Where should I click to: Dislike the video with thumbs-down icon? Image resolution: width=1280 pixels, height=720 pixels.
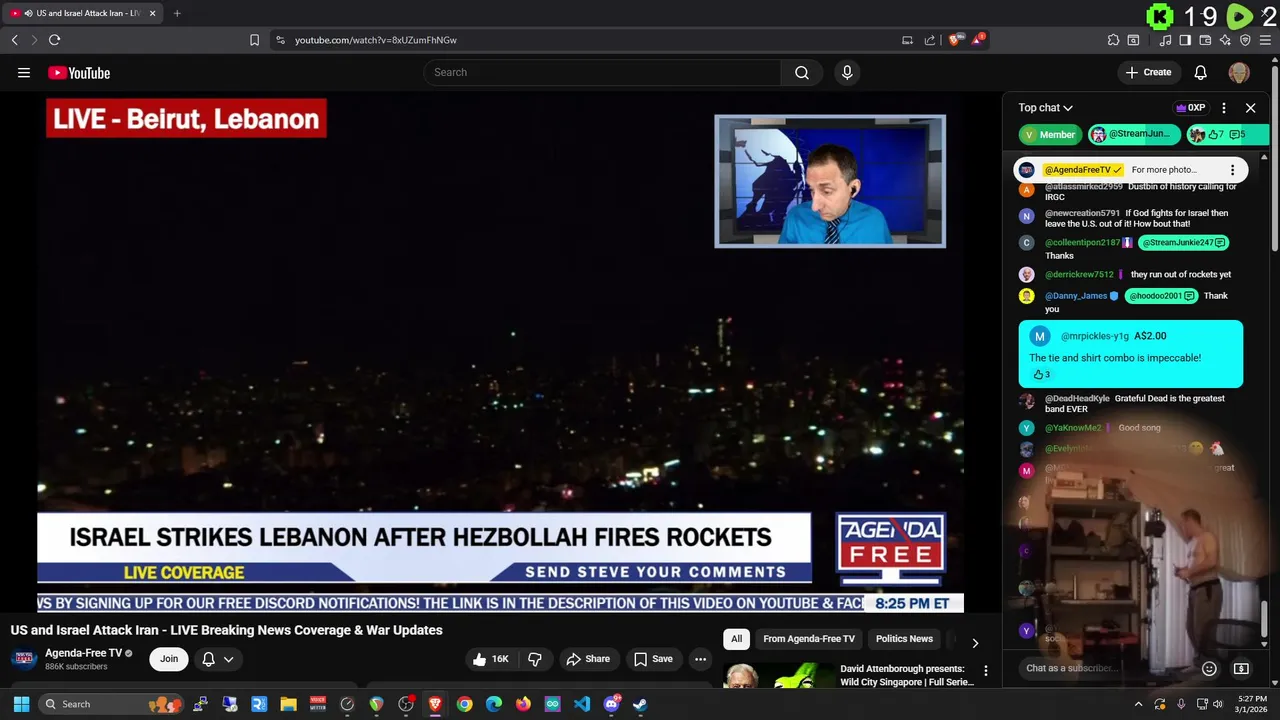[535, 659]
